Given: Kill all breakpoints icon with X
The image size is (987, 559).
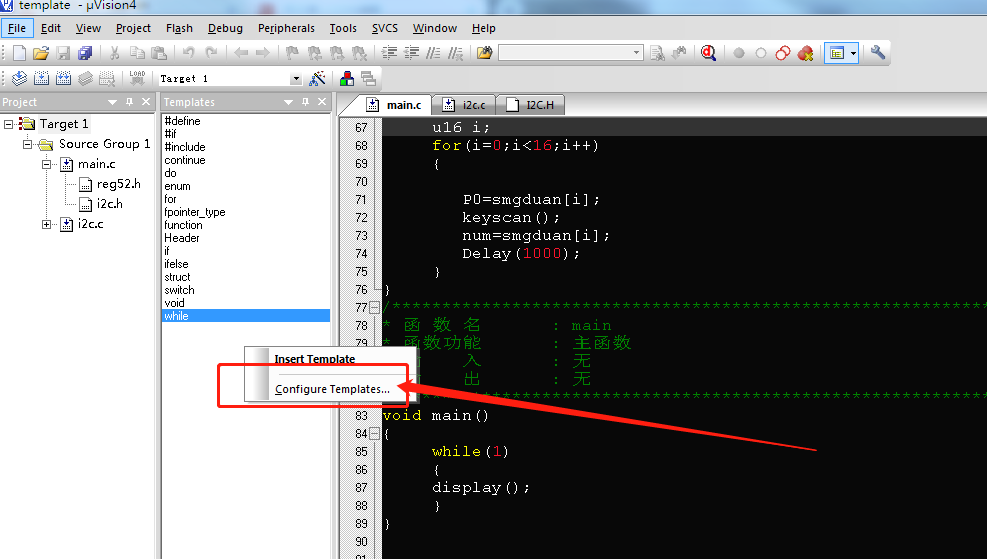Looking at the screenshot, I should tap(805, 53).
